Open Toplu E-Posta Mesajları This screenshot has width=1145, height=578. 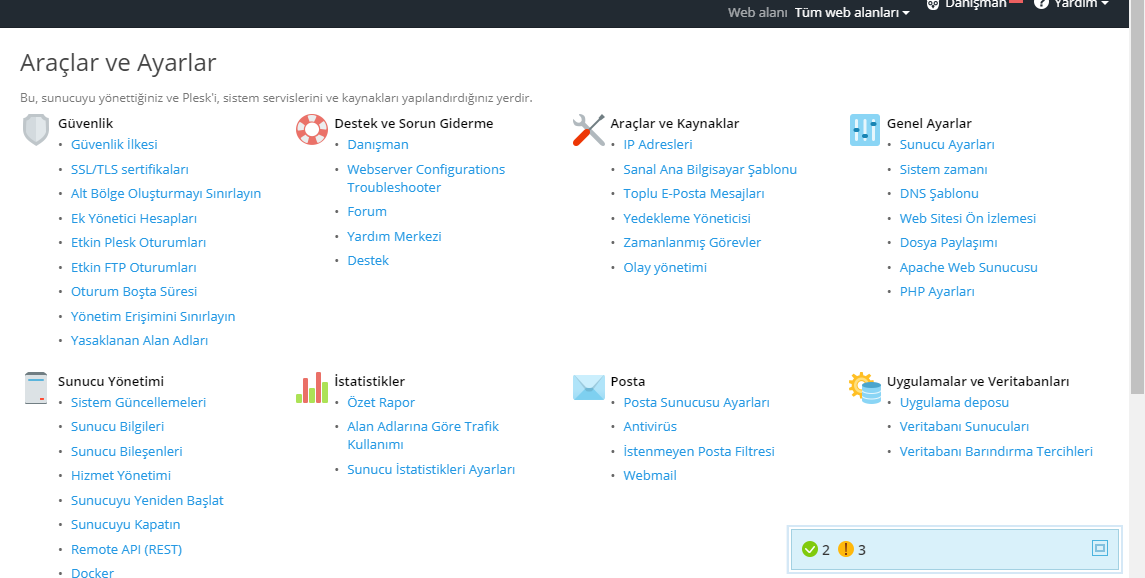coord(694,193)
